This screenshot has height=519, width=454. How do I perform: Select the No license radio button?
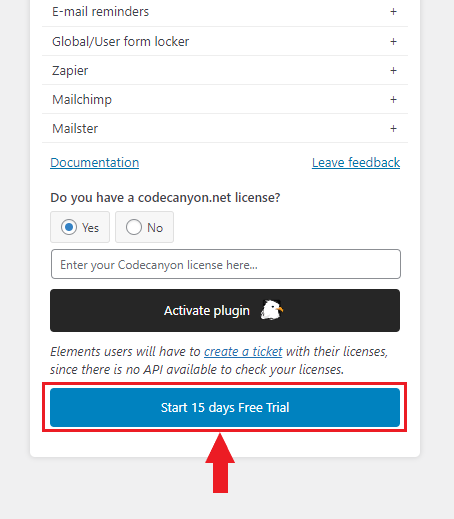[134, 227]
